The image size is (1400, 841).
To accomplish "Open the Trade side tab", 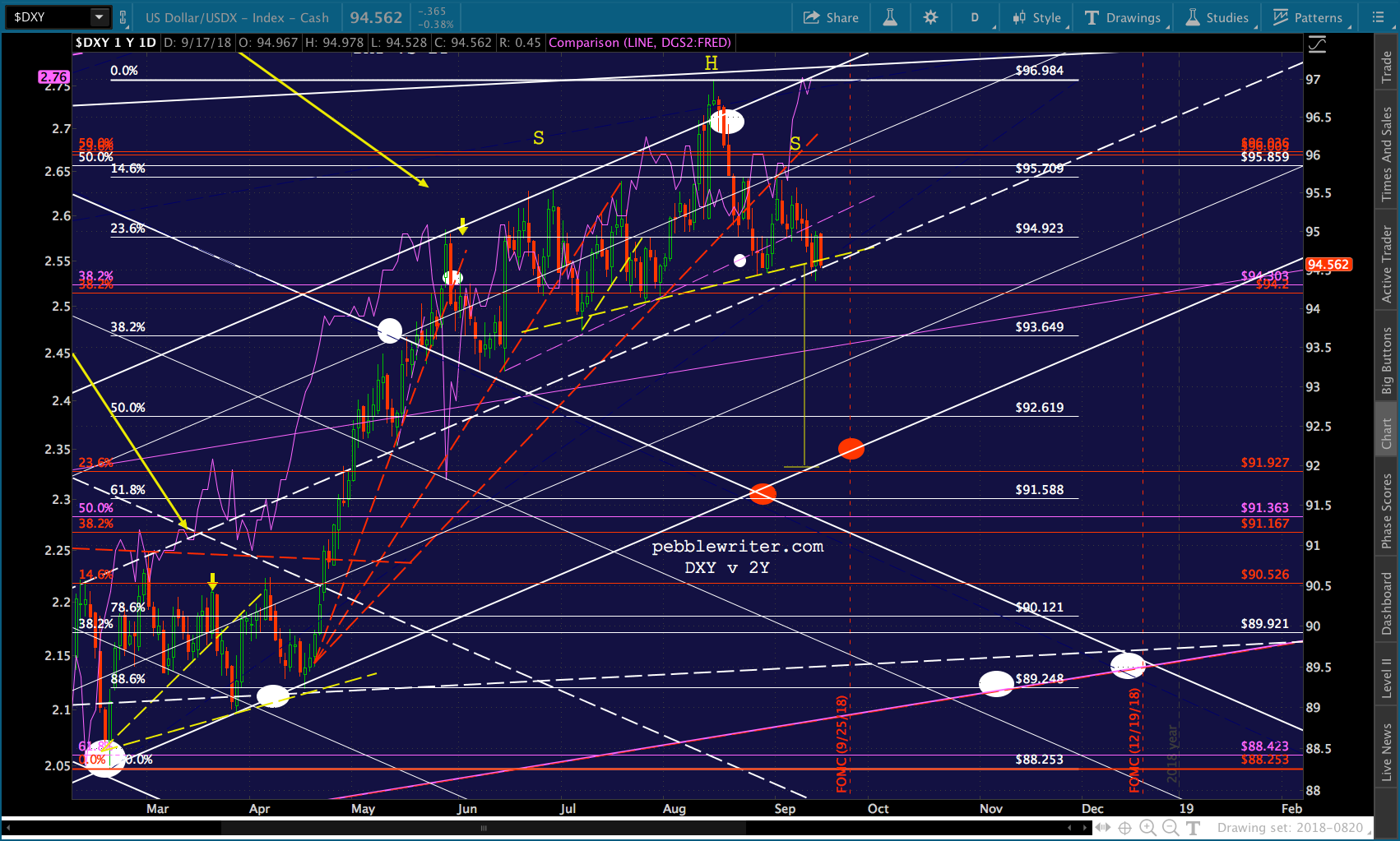I will click(1387, 67).
